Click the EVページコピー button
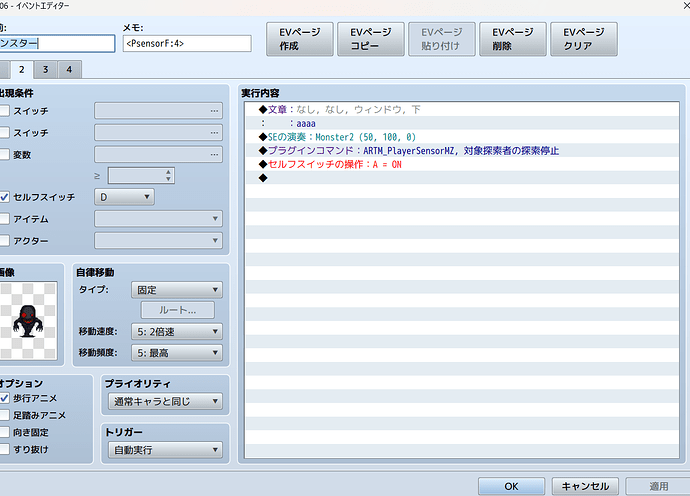Image resolution: width=690 pixels, height=496 pixels. 371,39
